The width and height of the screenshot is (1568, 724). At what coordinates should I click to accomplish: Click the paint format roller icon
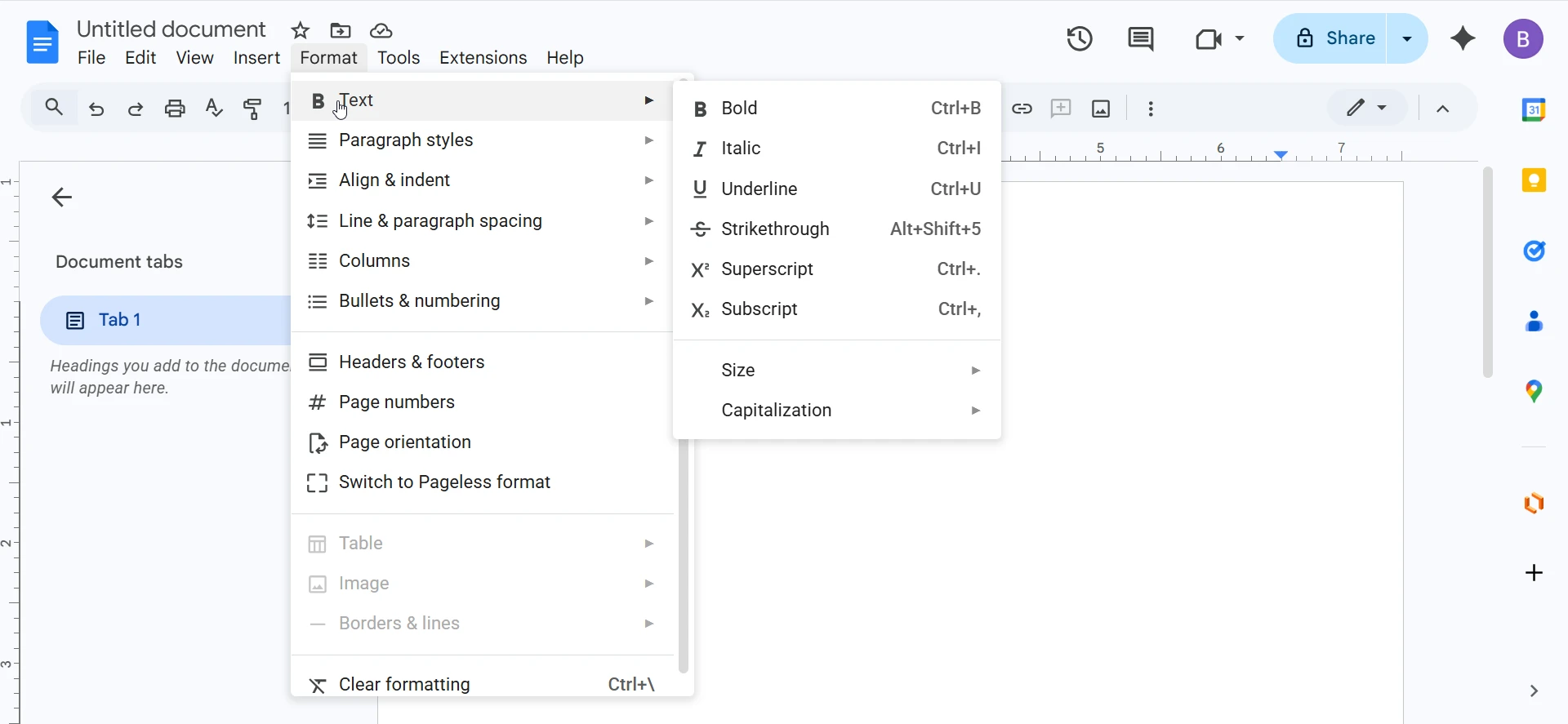tap(253, 109)
